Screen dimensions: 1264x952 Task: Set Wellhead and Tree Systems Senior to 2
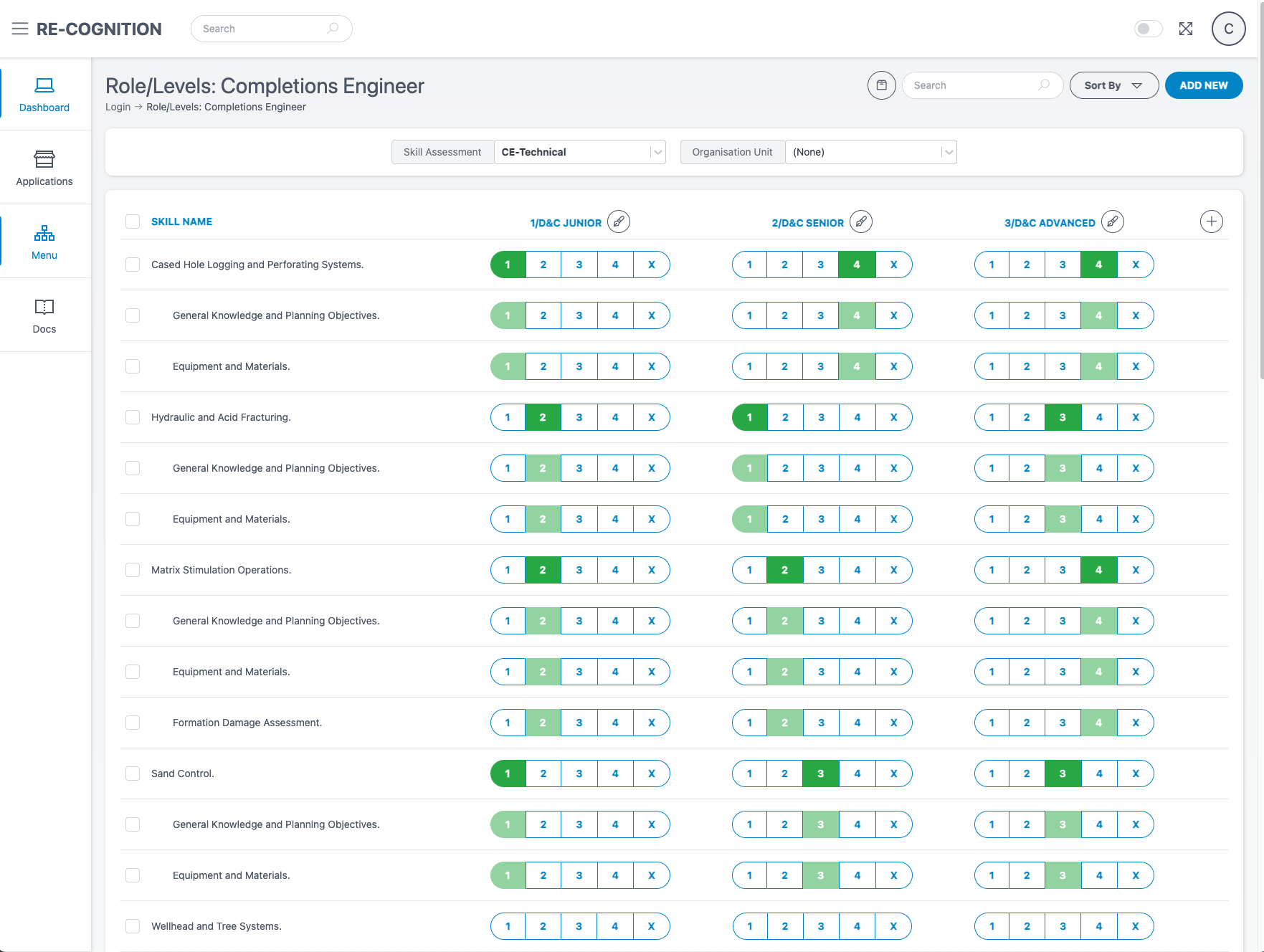(x=785, y=926)
